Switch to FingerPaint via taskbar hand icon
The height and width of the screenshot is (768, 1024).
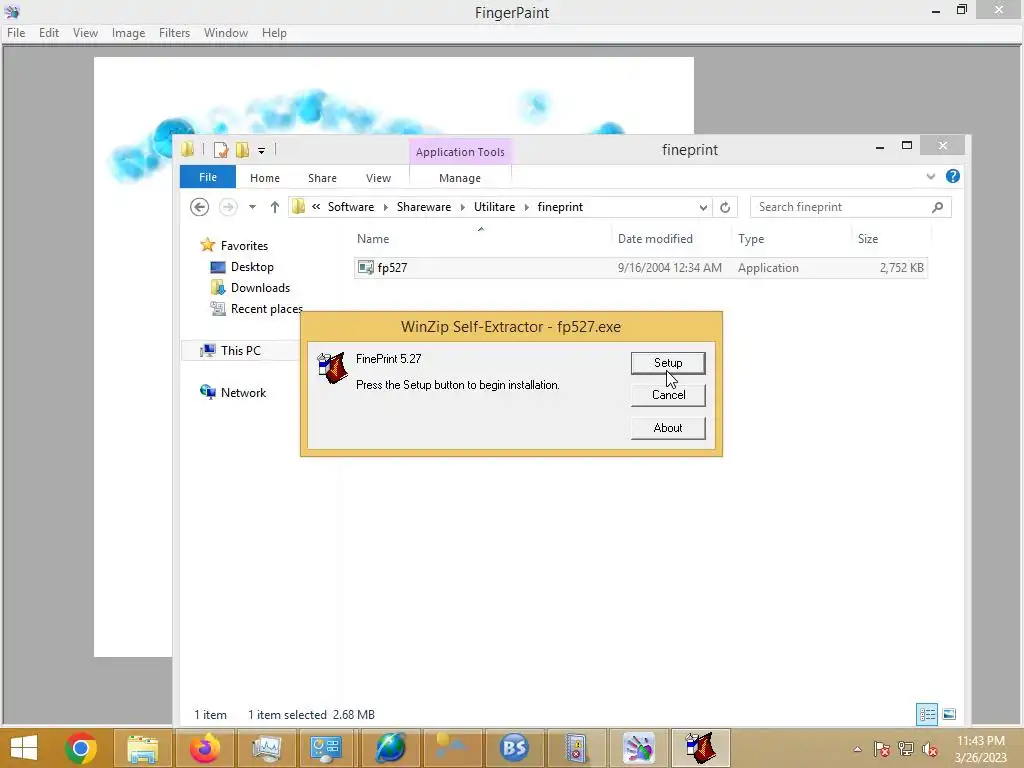pos(638,748)
